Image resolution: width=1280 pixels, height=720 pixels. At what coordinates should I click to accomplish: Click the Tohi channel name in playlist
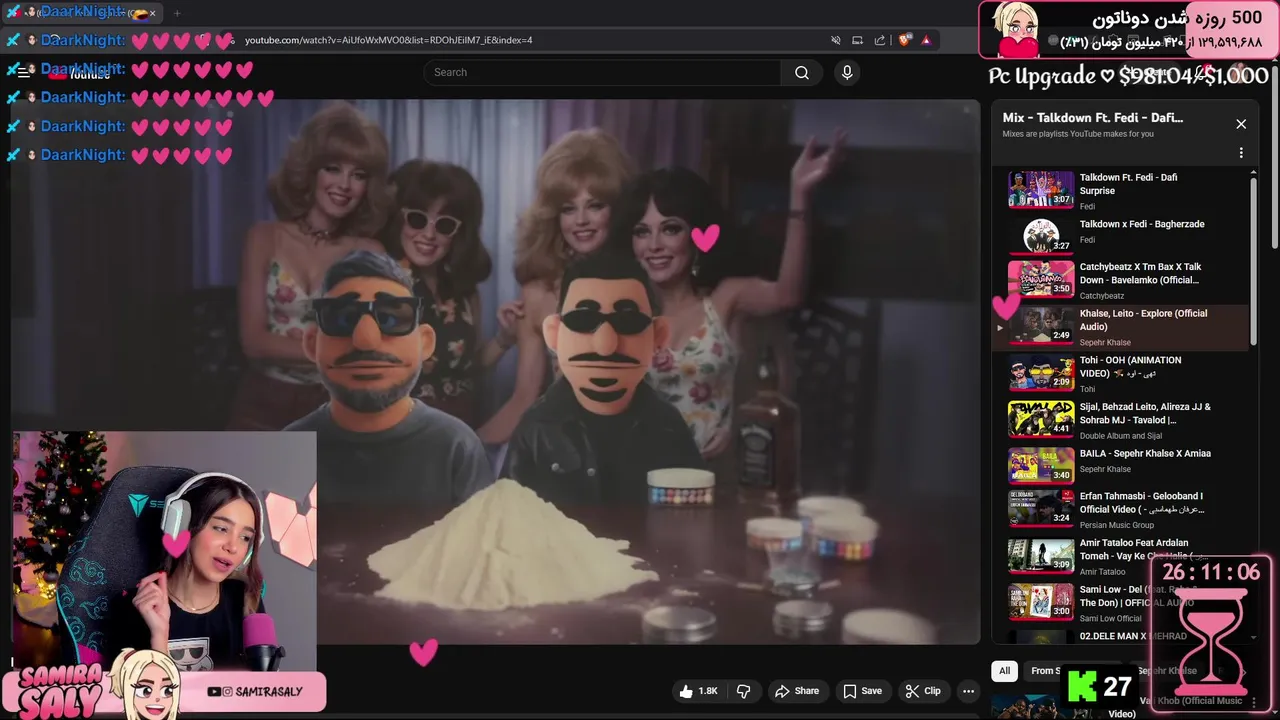pyautogui.click(x=1087, y=389)
